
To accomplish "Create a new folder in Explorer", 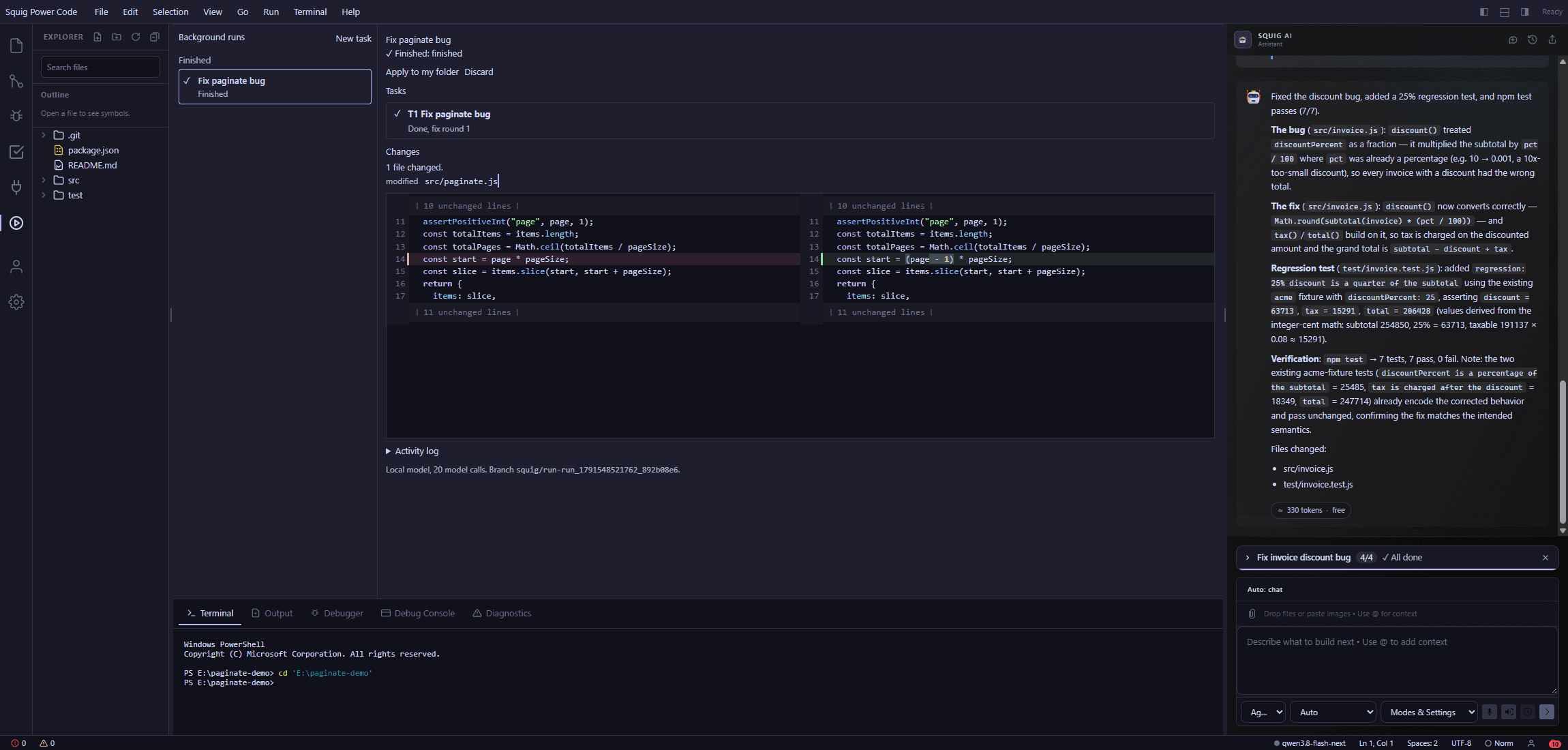I will pos(117,37).
